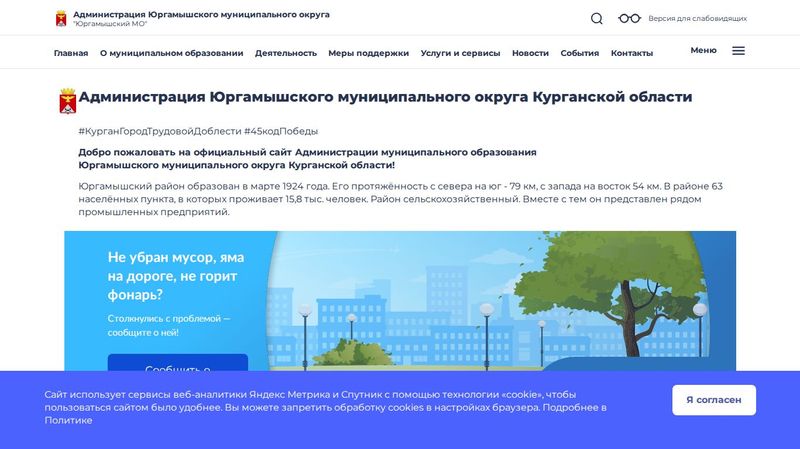Open О муниципальном образовании menu
The height and width of the screenshot is (449, 800).
171,53
